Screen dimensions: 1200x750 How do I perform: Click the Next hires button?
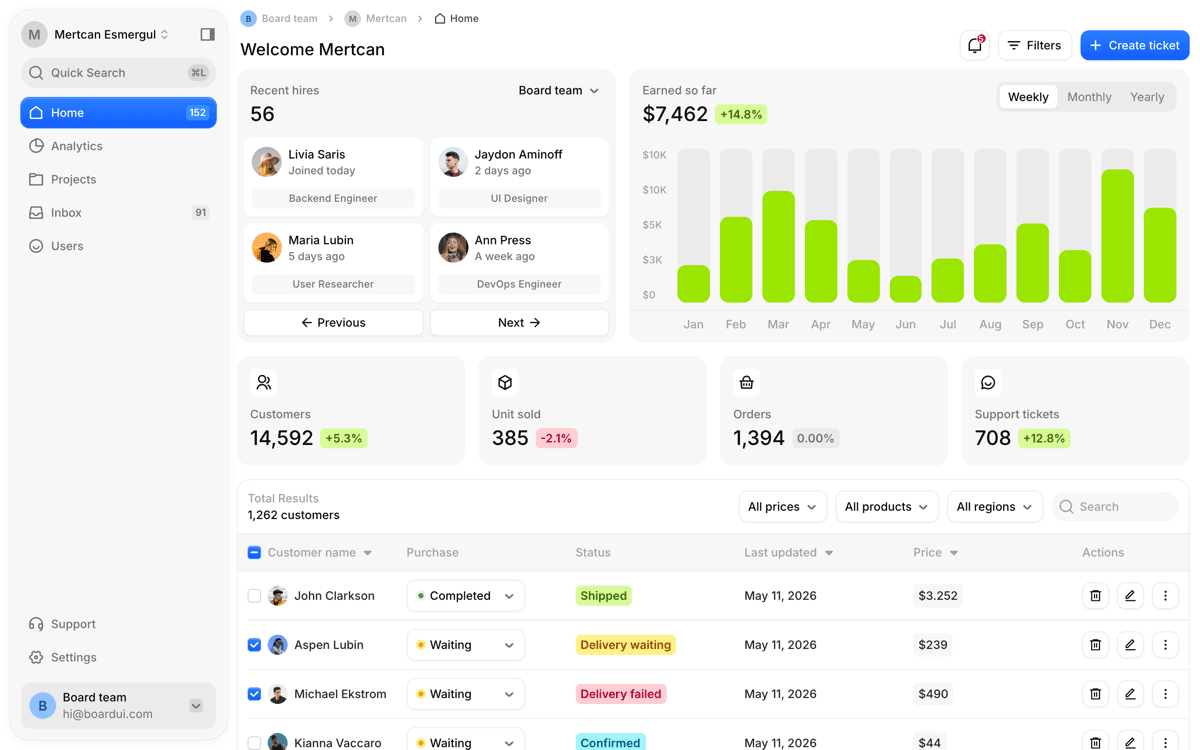[x=519, y=323]
